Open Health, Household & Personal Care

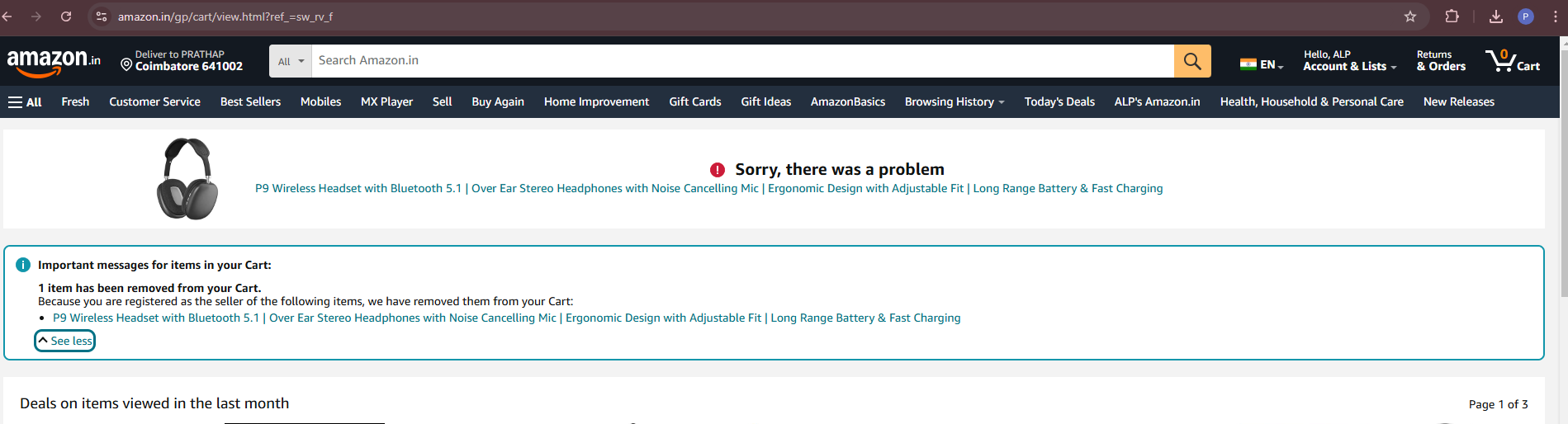coord(1311,102)
